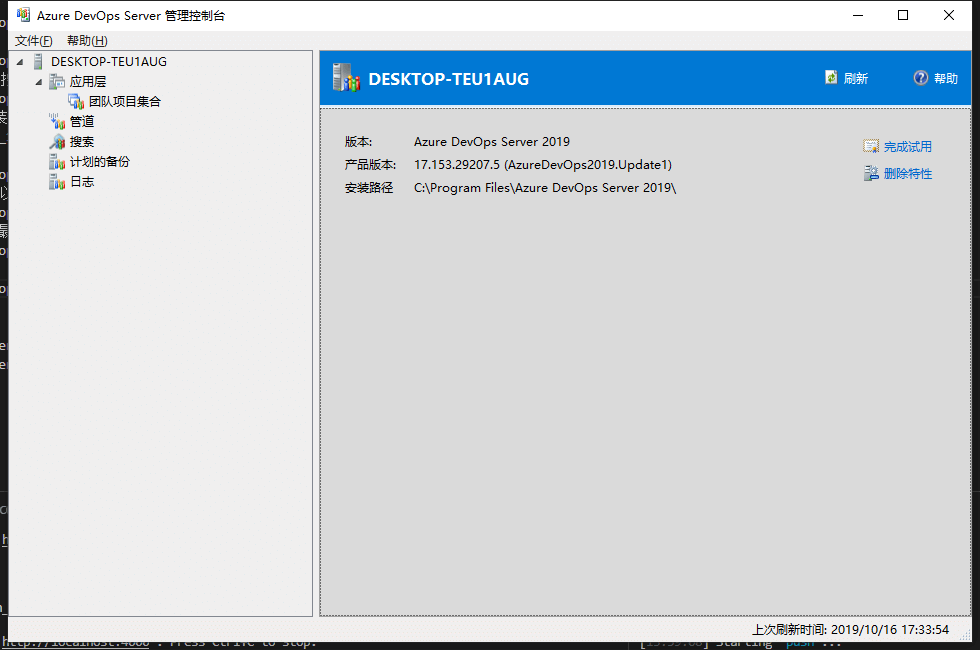
Task: Click the 日志 icon in the tree
Action: click(57, 182)
